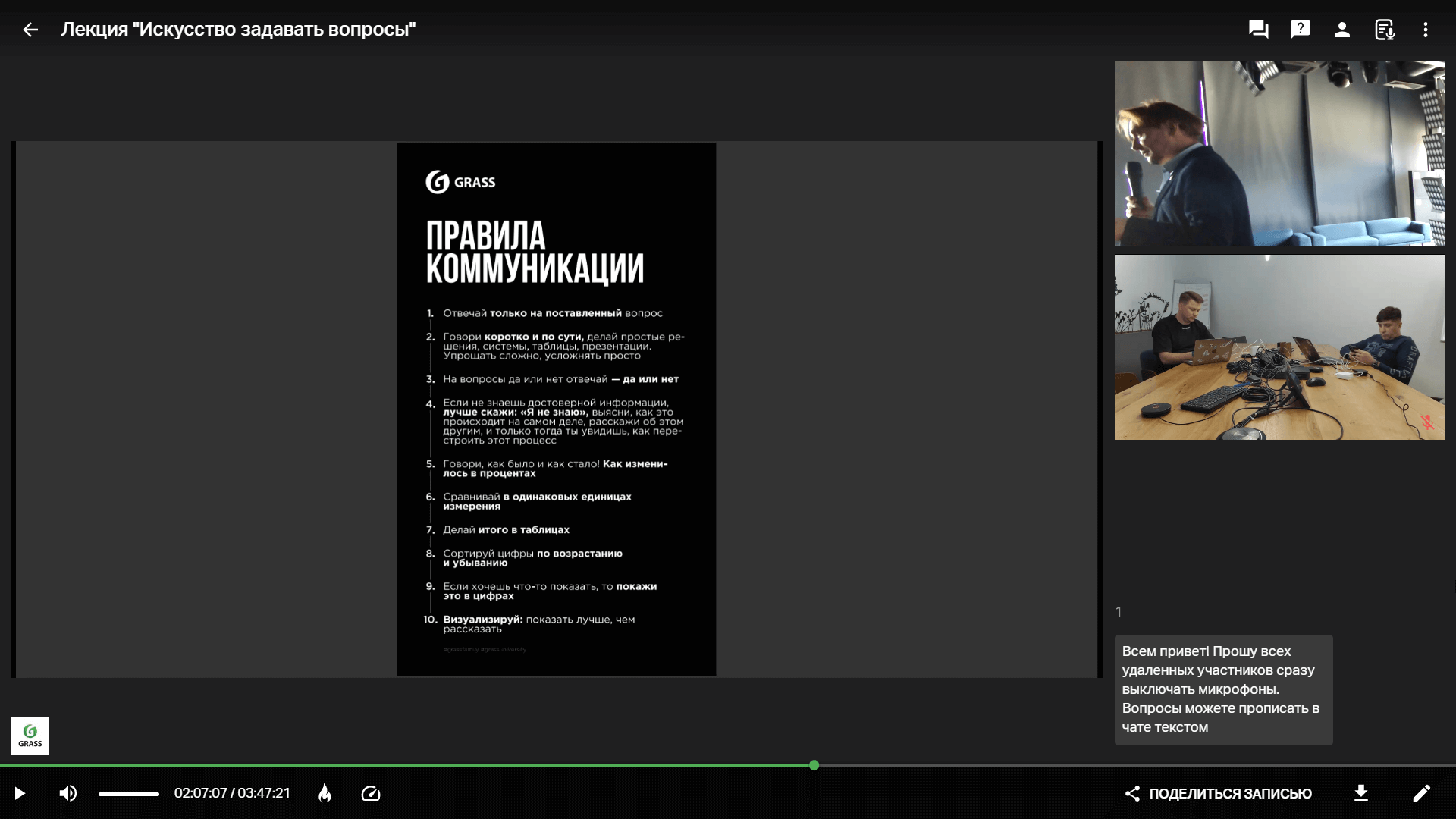Screen dimensions: 1456x819
Task: Download the recording
Action: click(x=1361, y=793)
